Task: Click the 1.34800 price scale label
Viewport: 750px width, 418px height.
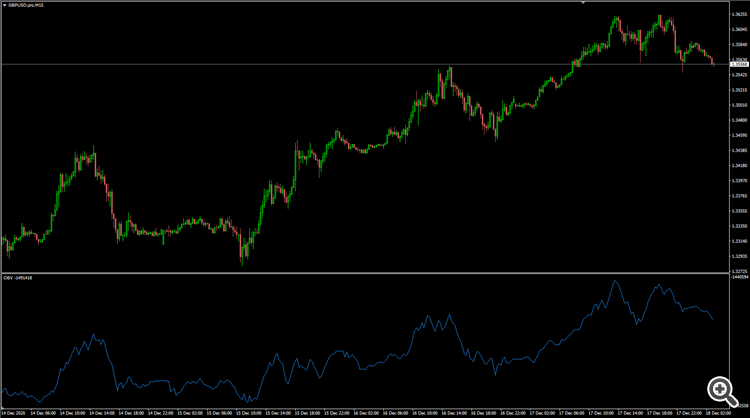Action: point(739,121)
